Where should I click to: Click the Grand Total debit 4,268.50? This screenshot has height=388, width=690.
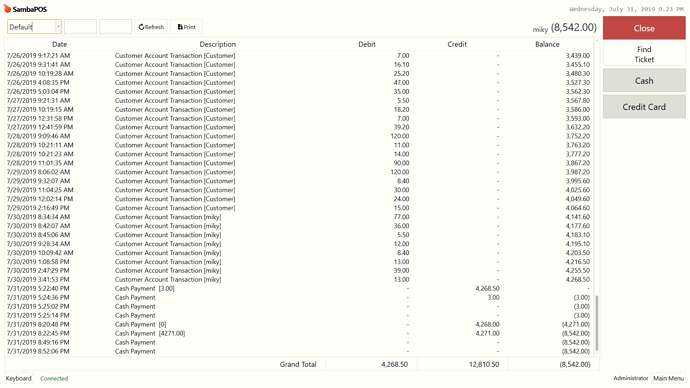coord(394,364)
